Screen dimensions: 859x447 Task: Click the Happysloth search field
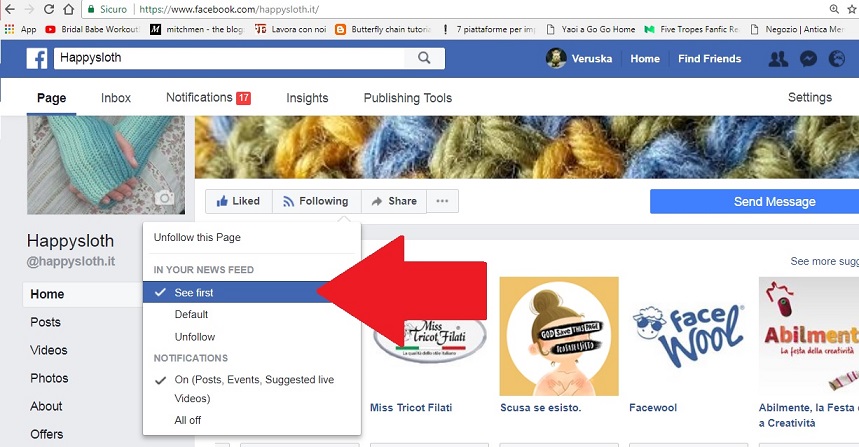pyautogui.click(x=229, y=58)
